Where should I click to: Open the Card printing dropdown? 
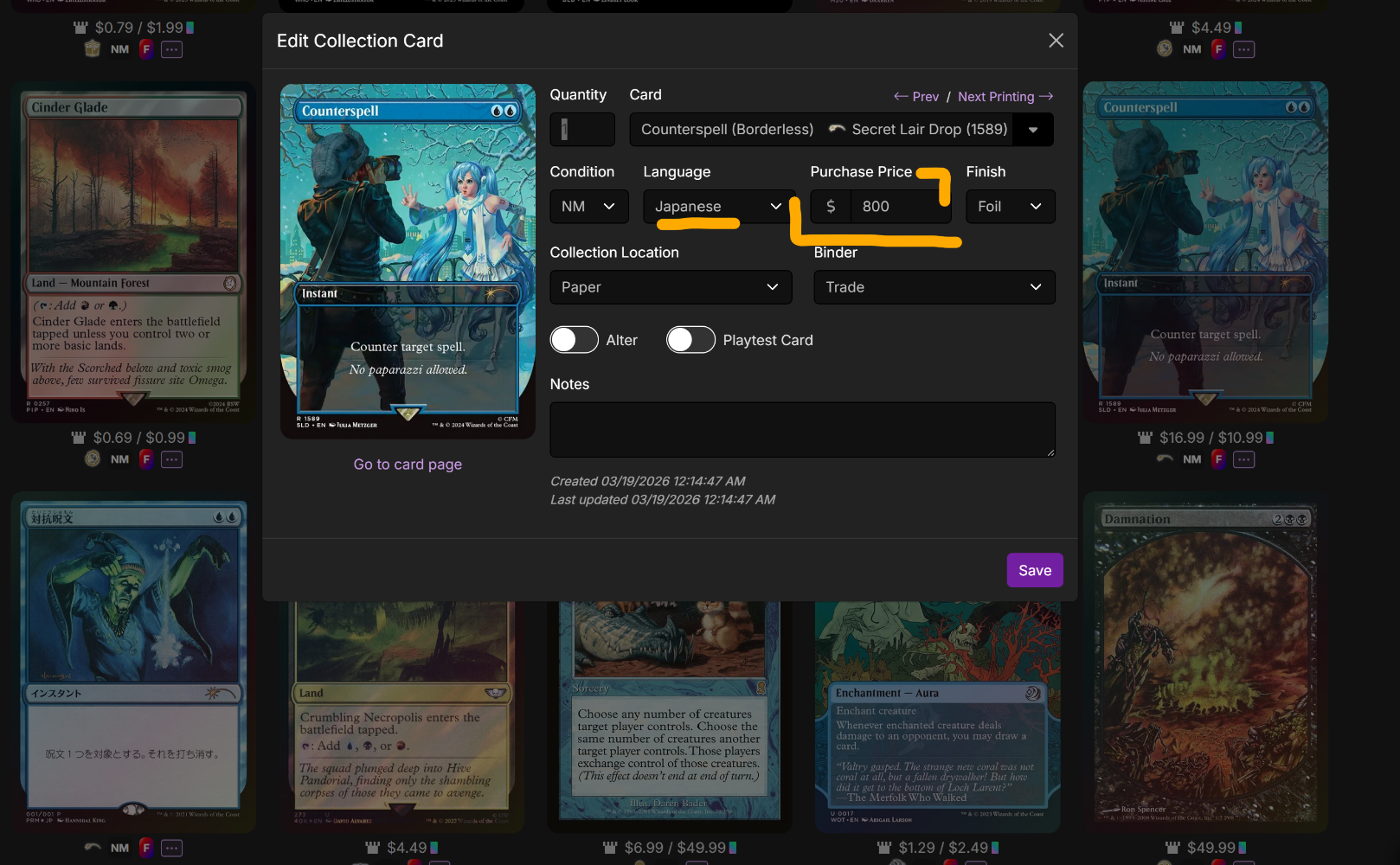tap(1032, 130)
